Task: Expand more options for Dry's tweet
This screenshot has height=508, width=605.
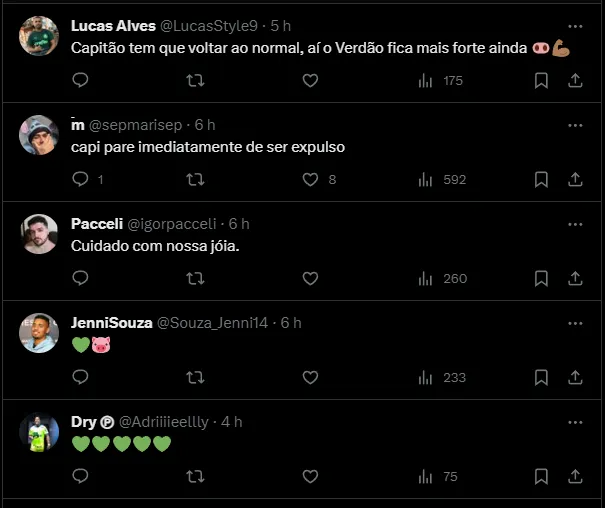Action: pyautogui.click(x=574, y=422)
